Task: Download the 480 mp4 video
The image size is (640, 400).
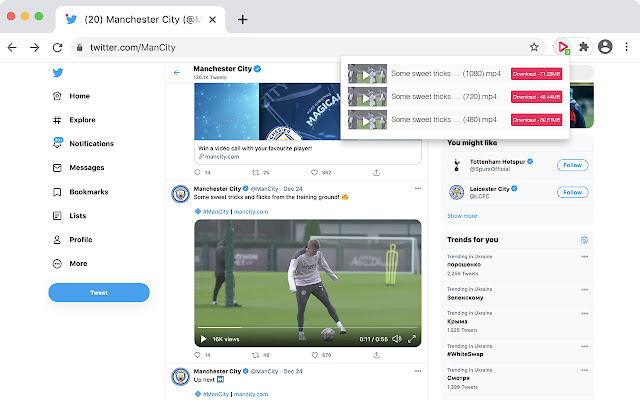Action: click(x=536, y=120)
